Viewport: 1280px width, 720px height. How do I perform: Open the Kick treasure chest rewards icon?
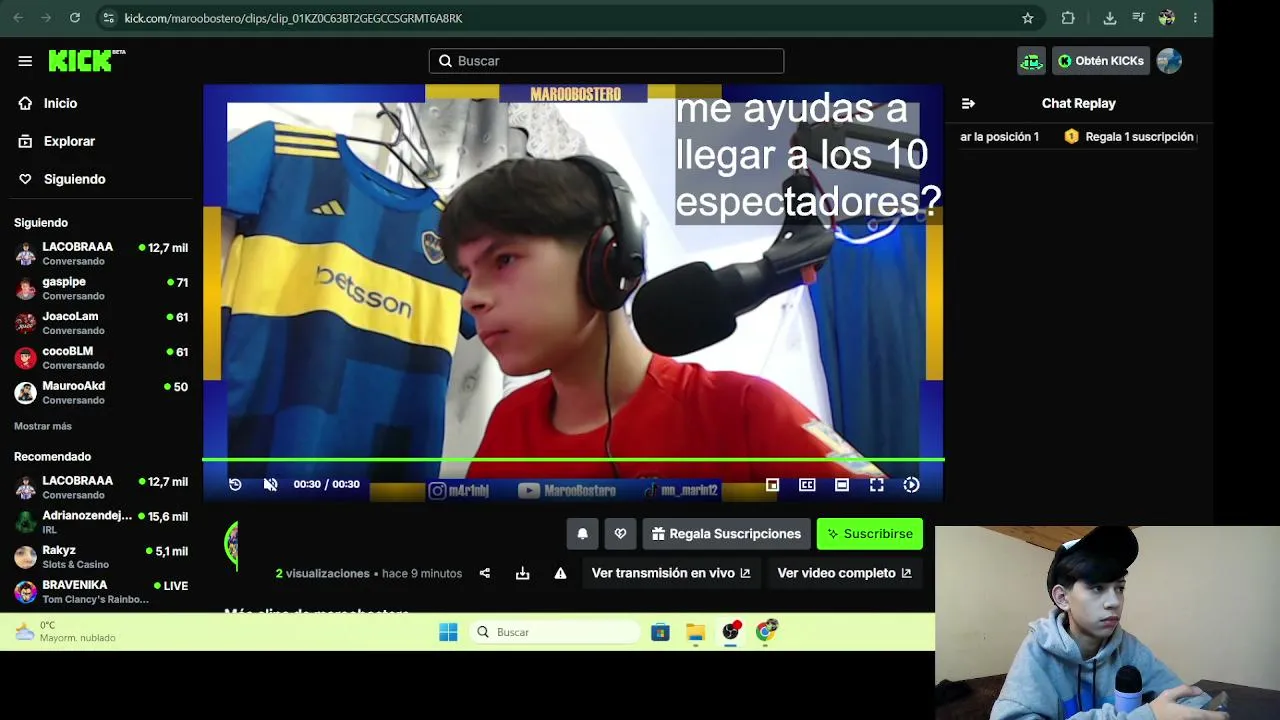point(1031,61)
